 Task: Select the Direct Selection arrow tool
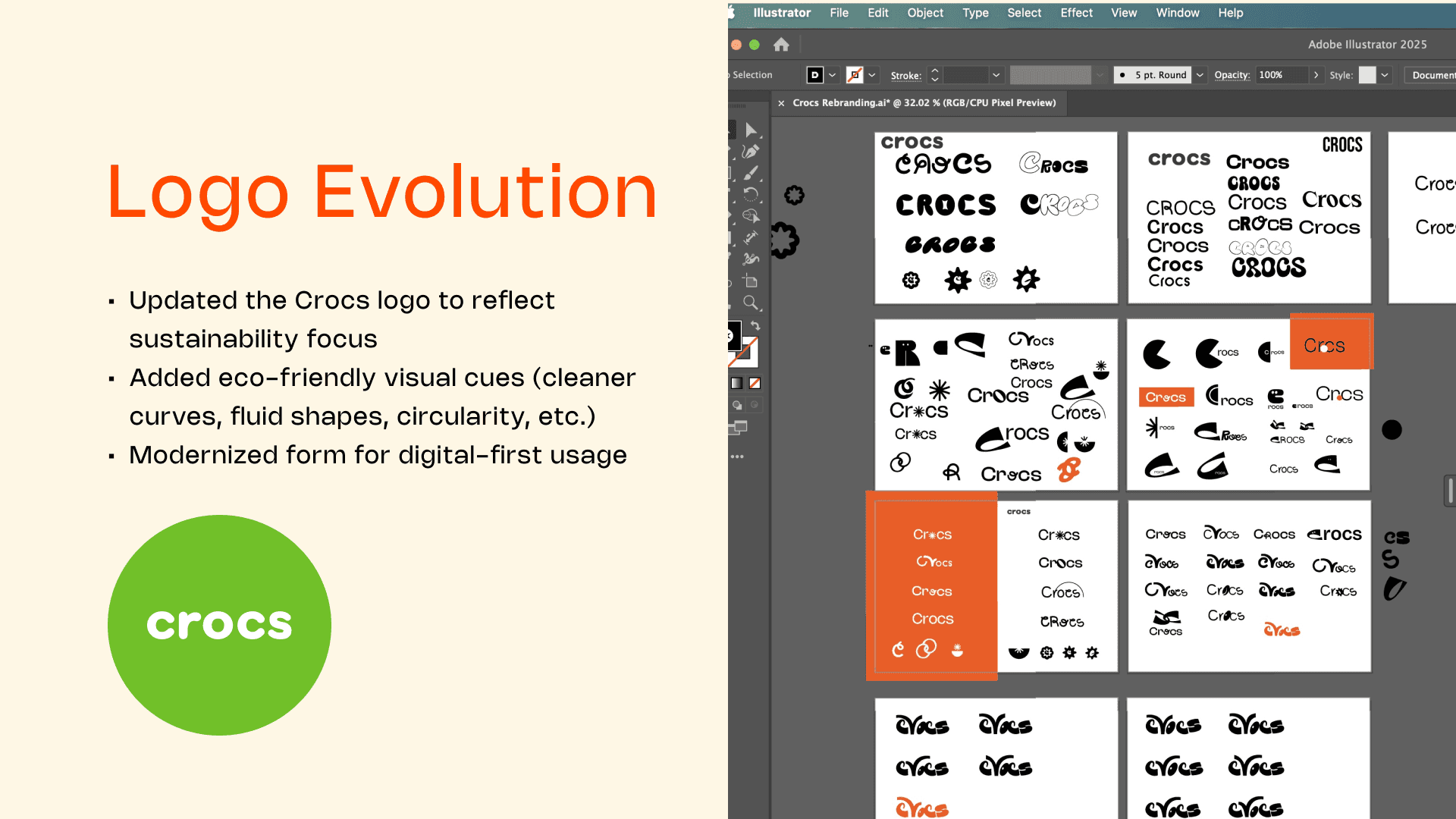coord(751,130)
